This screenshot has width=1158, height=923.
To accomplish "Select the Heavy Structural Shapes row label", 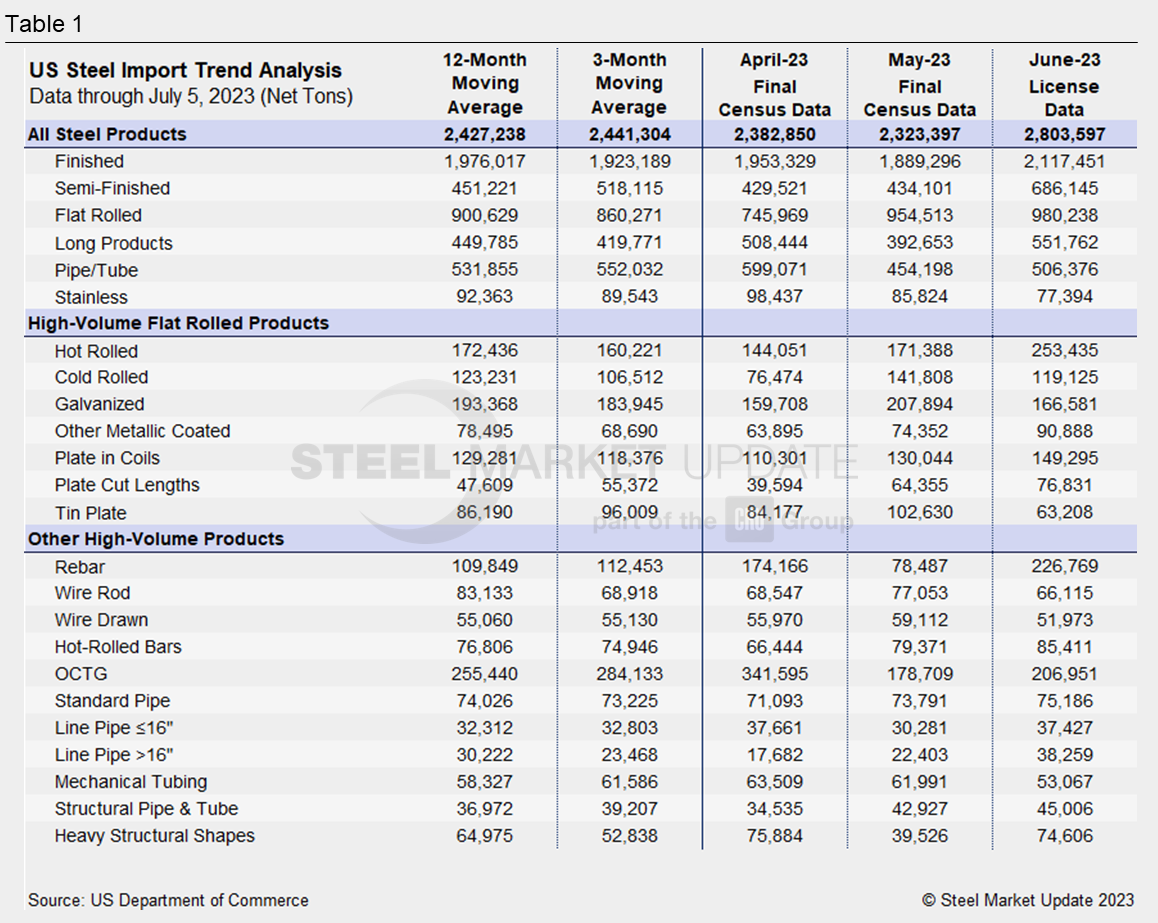I will (x=154, y=836).
